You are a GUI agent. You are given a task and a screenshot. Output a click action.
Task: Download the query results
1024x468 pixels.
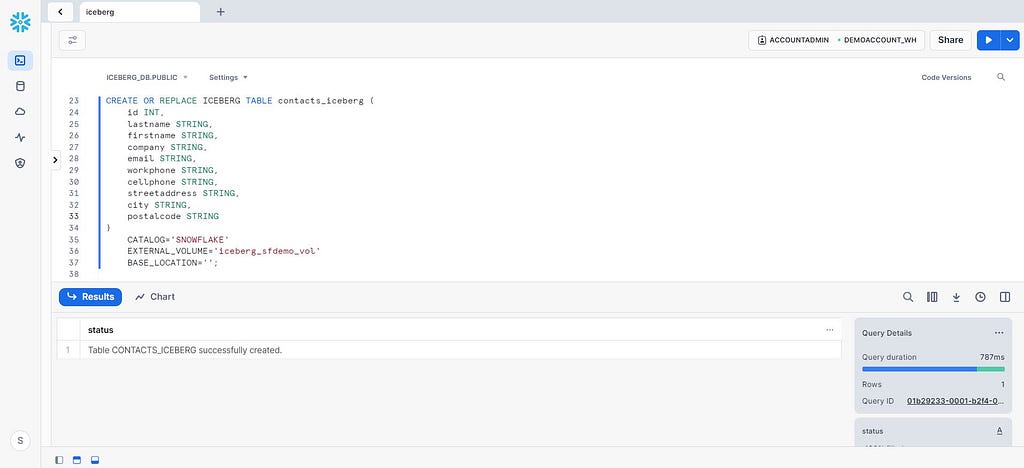coord(956,297)
